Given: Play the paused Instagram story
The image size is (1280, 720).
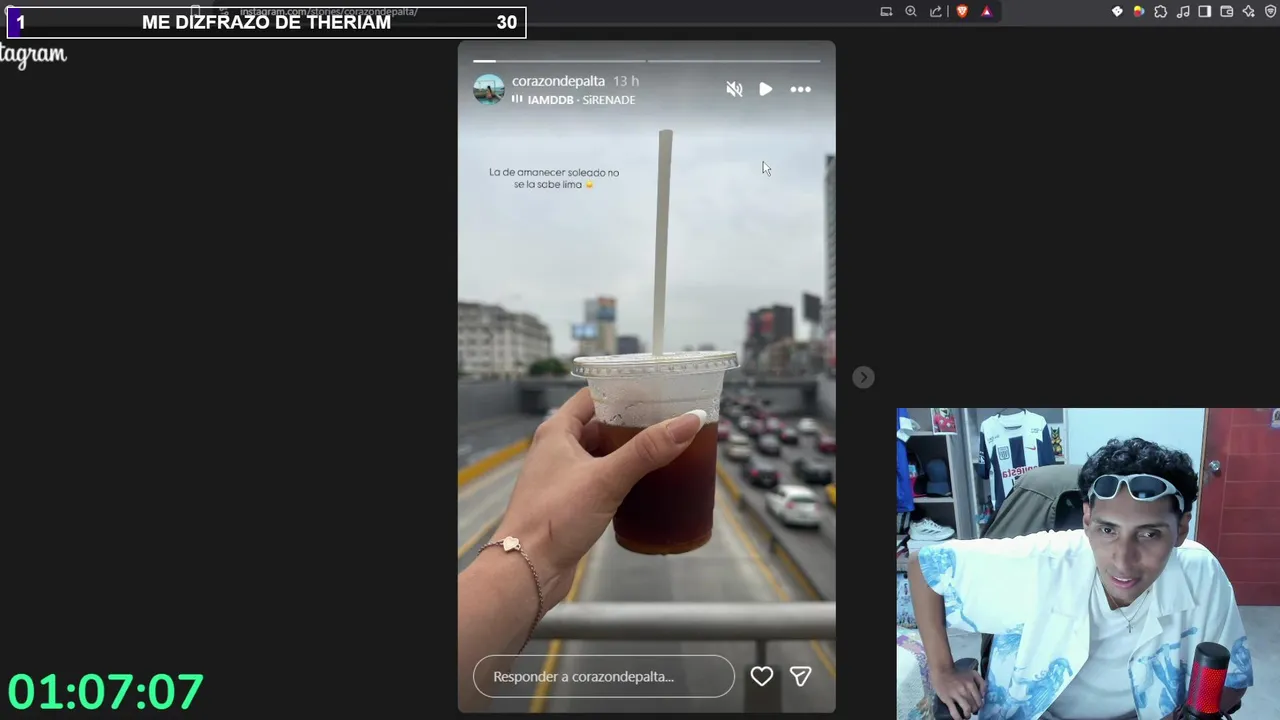Looking at the screenshot, I should pos(766,89).
